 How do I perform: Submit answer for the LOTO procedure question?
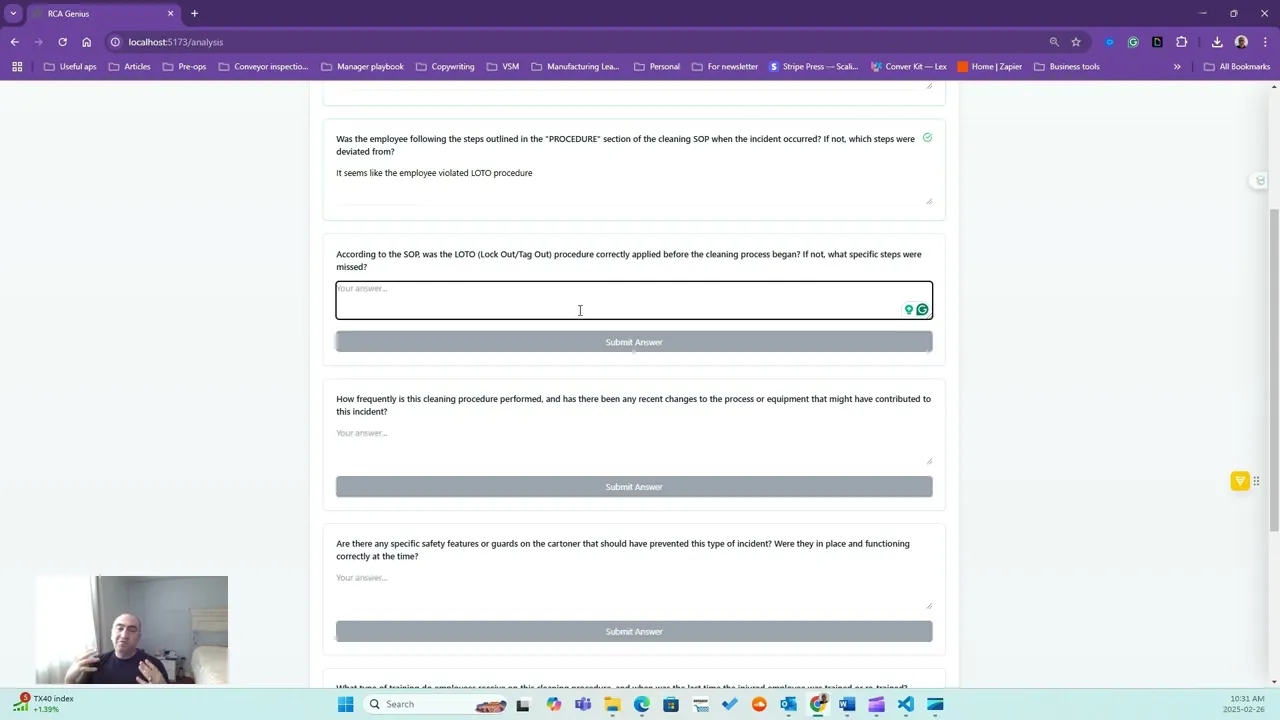click(634, 342)
